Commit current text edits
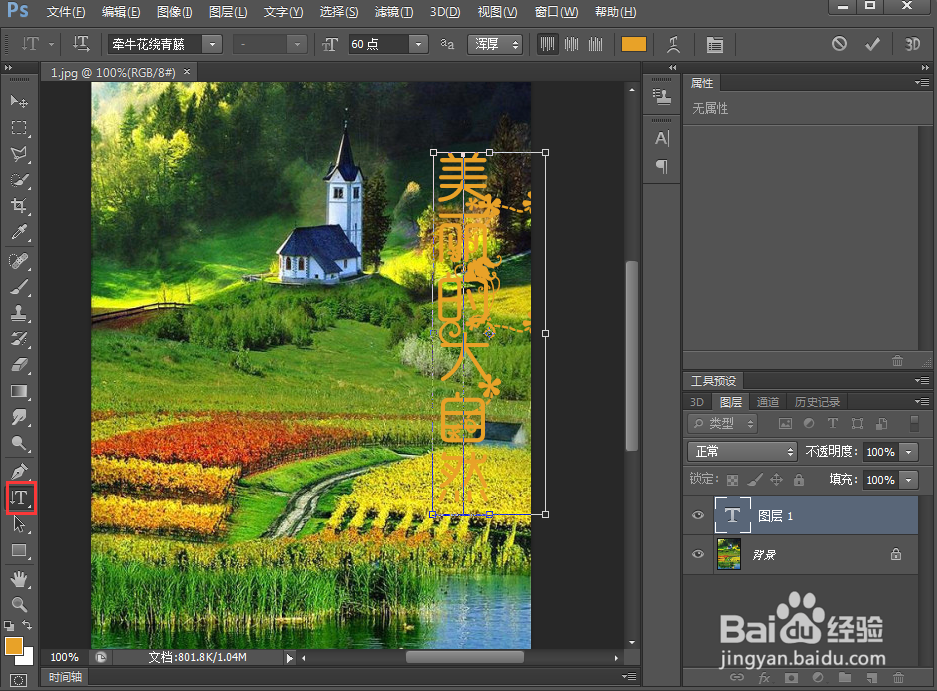937x691 pixels. [872, 44]
